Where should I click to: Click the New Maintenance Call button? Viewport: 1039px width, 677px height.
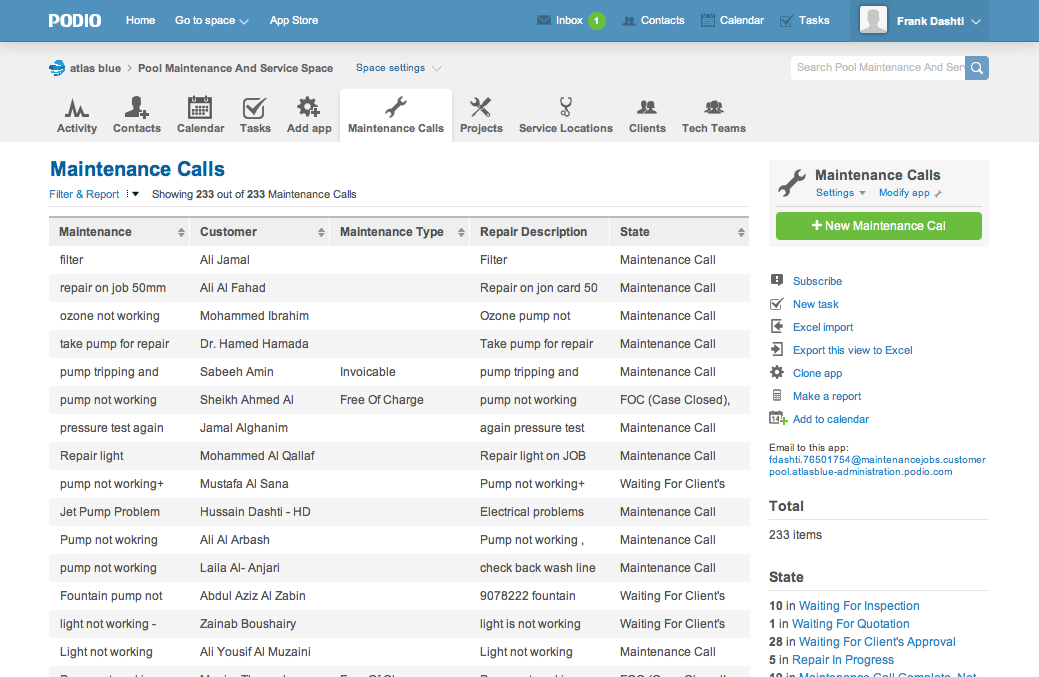878,226
